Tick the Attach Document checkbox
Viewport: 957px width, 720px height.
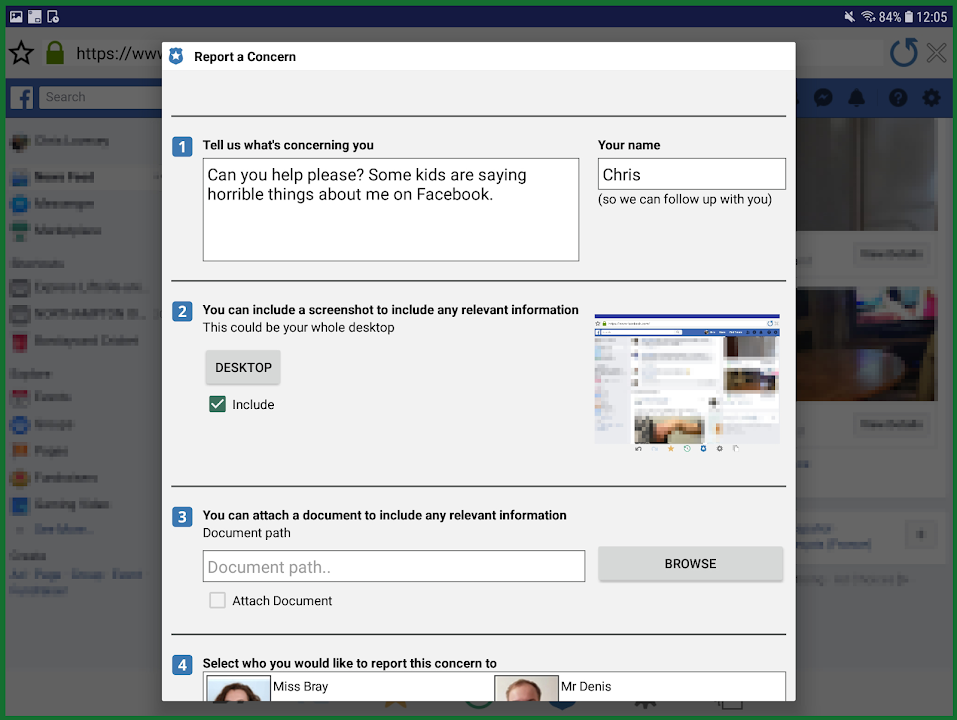pos(217,600)
